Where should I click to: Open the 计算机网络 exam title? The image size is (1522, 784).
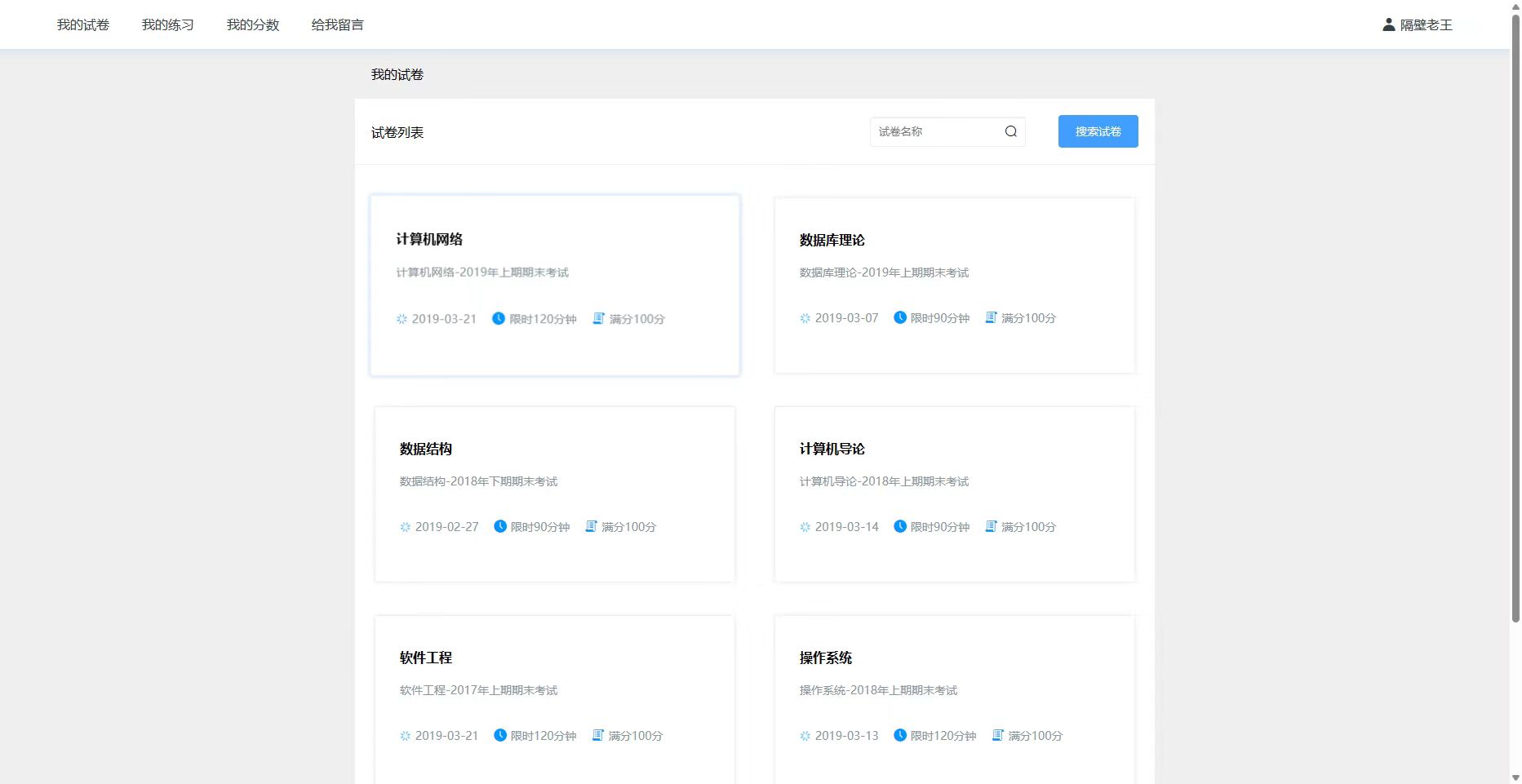pyautogui.click(x=429, y=239)
